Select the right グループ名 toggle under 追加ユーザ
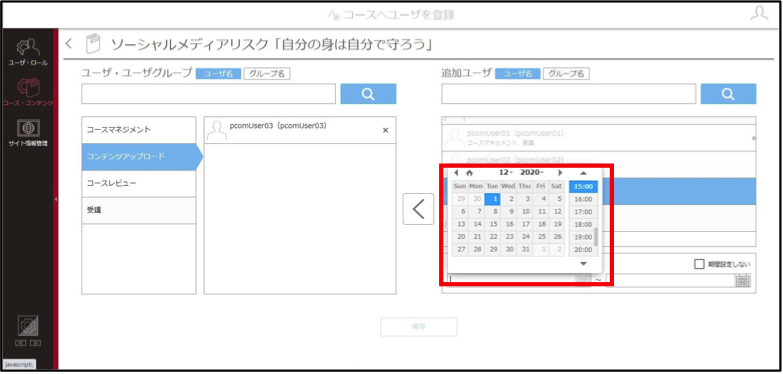This screenshot has height=374, width=783. pyautogui.click(x=566, y=74)
